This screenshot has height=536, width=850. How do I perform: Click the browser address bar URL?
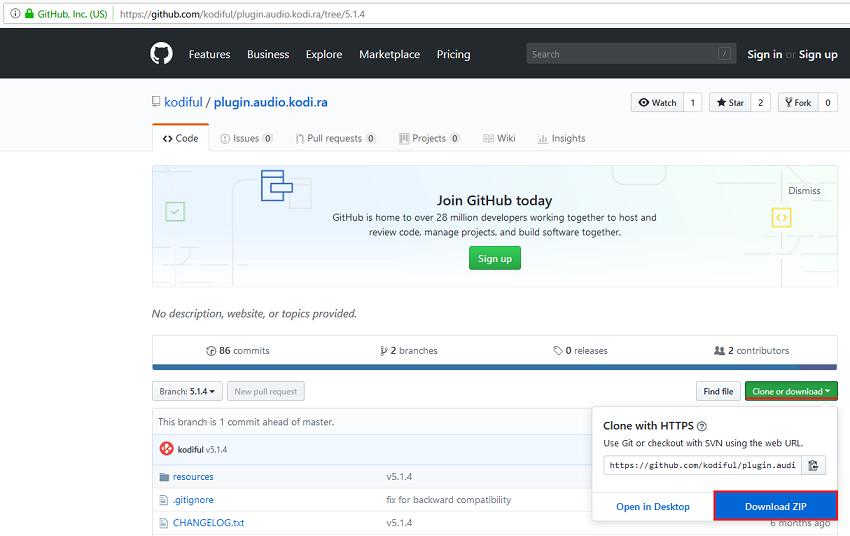242,14
